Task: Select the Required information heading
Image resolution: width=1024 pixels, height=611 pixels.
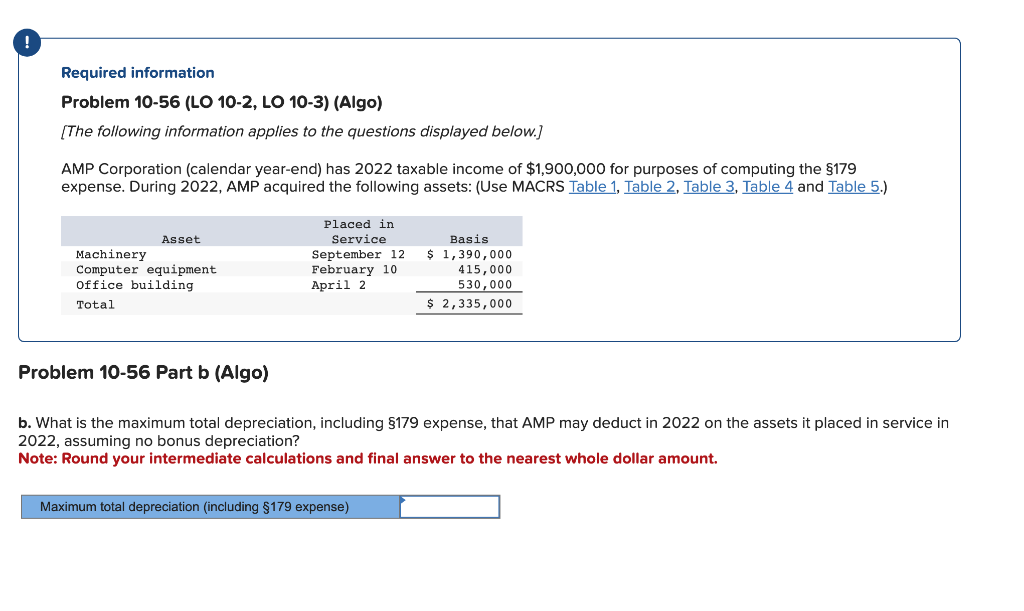Action: click(137, 72)
